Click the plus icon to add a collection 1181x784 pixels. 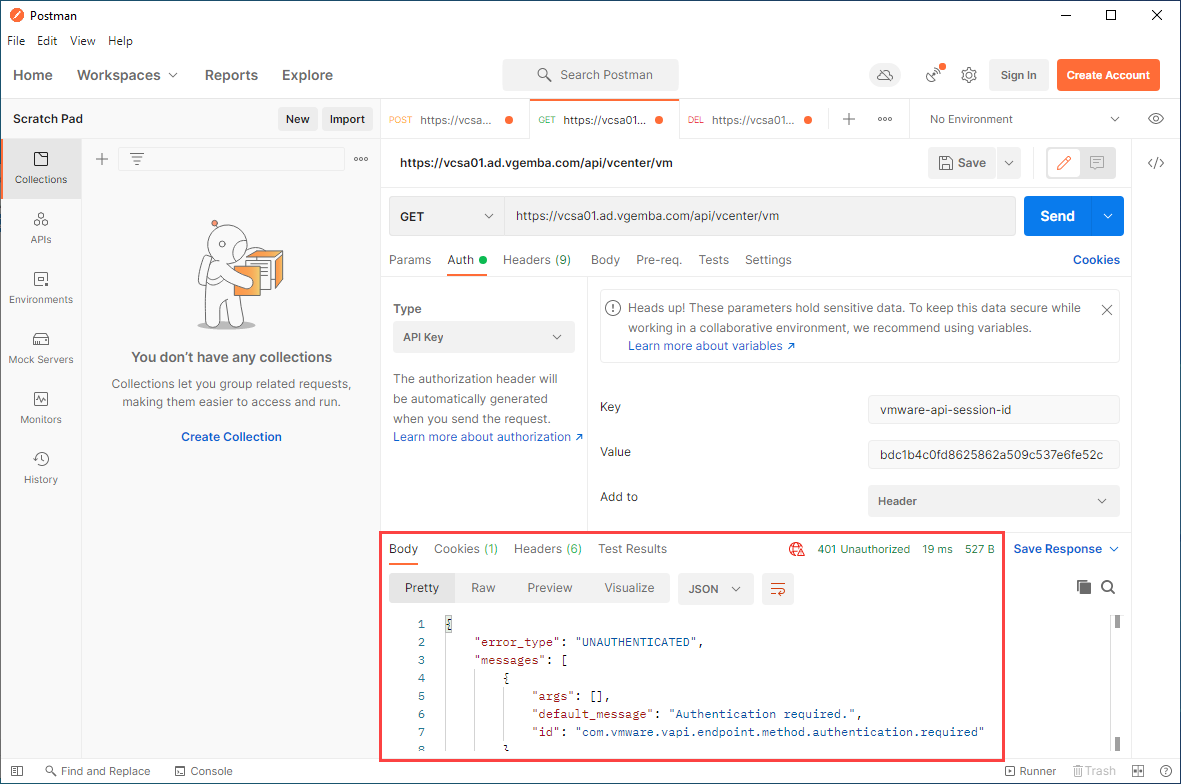[102, 159]
